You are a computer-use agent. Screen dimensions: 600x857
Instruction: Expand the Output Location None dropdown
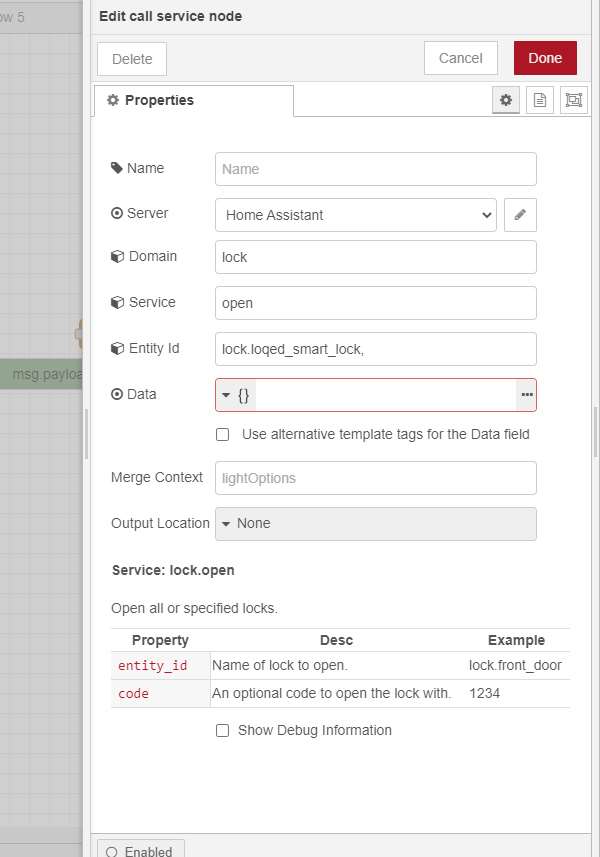click(x=375, y=523)
